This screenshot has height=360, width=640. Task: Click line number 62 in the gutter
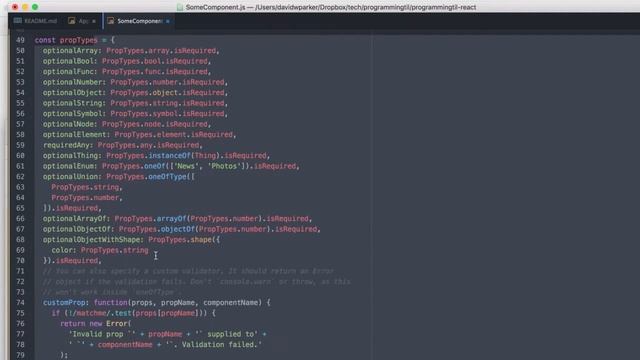pos(20,177)
